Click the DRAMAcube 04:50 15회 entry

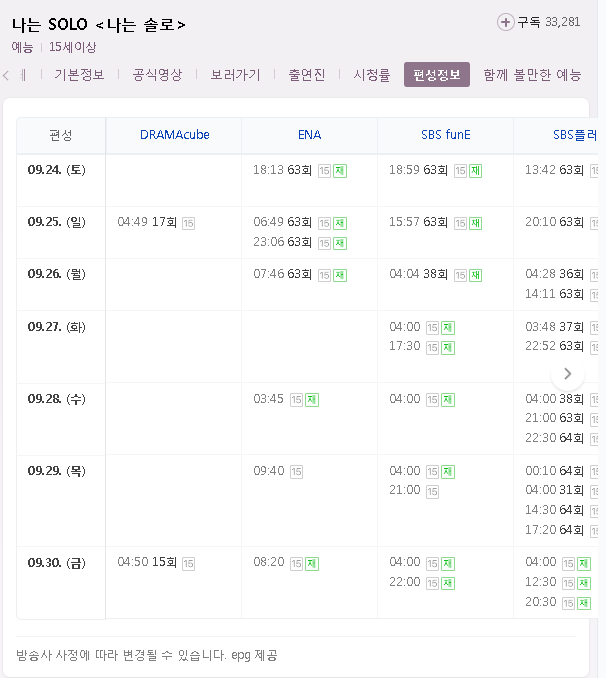pyautogui.click(x=147, y=562)
